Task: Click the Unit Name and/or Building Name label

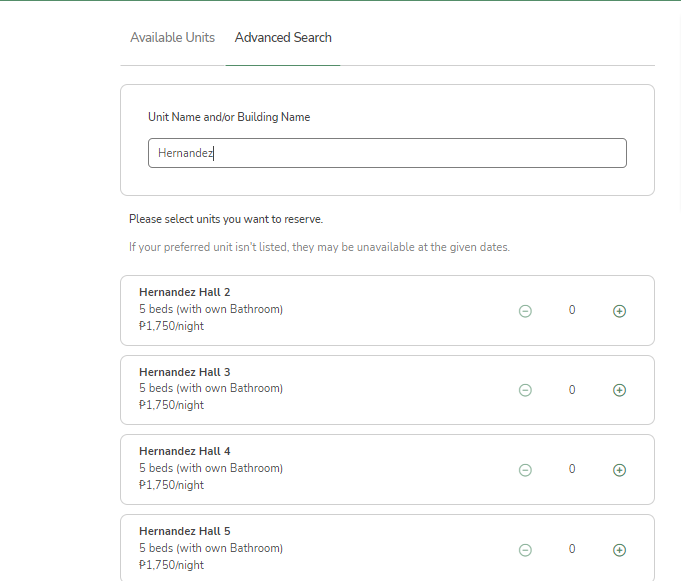Action: pos(229,117)
